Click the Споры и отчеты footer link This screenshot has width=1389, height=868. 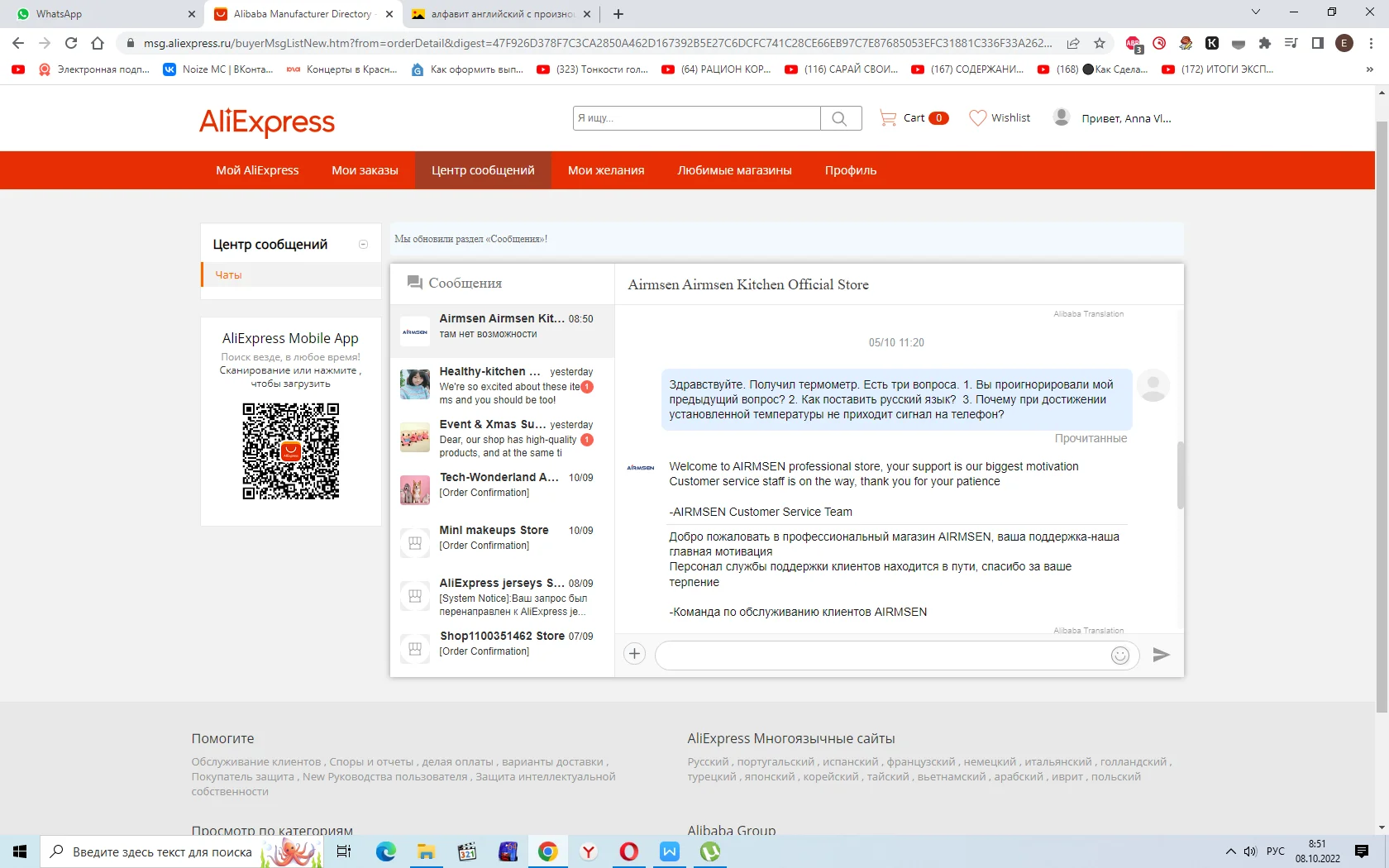tap(371, 762)
